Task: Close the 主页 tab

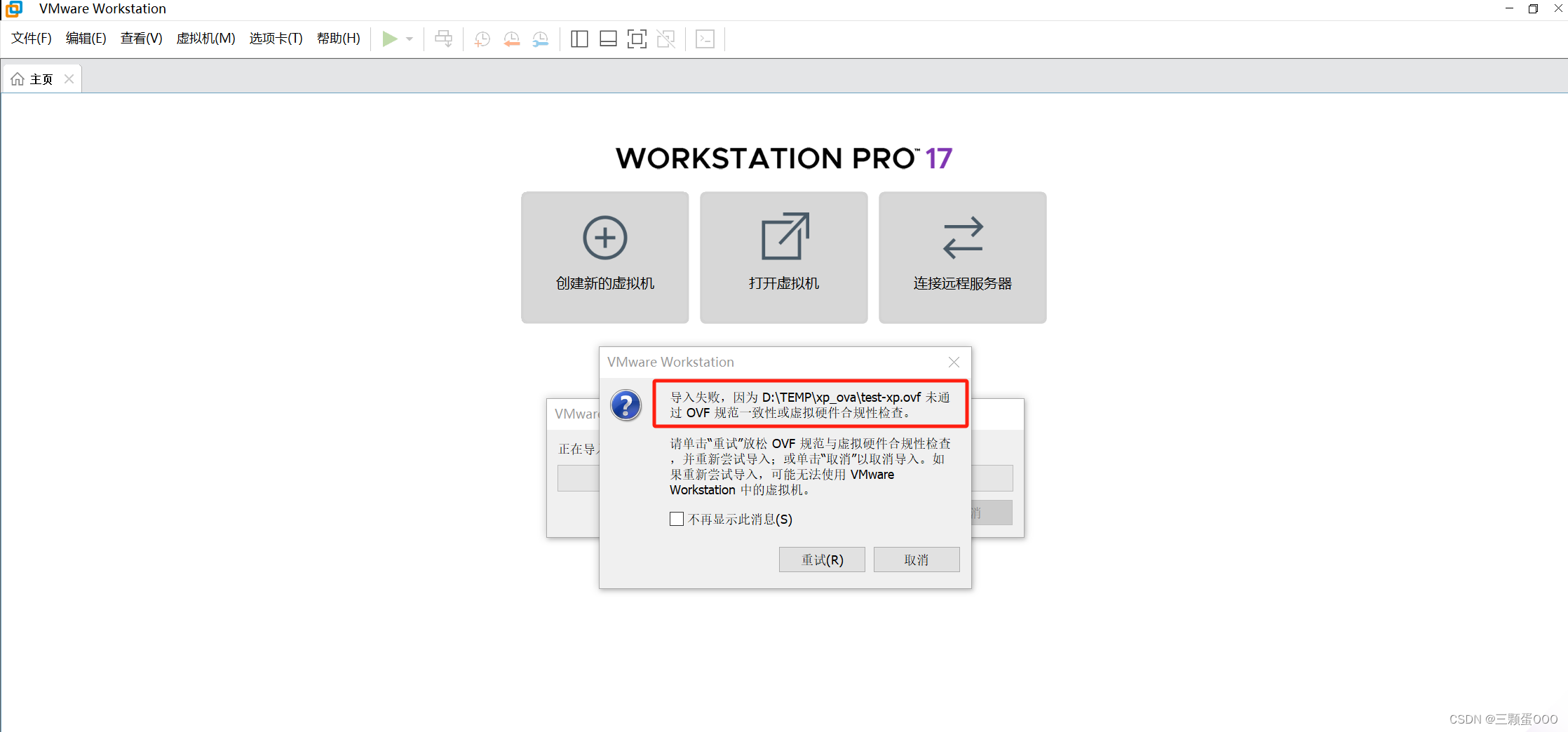Action: (69, 79)
